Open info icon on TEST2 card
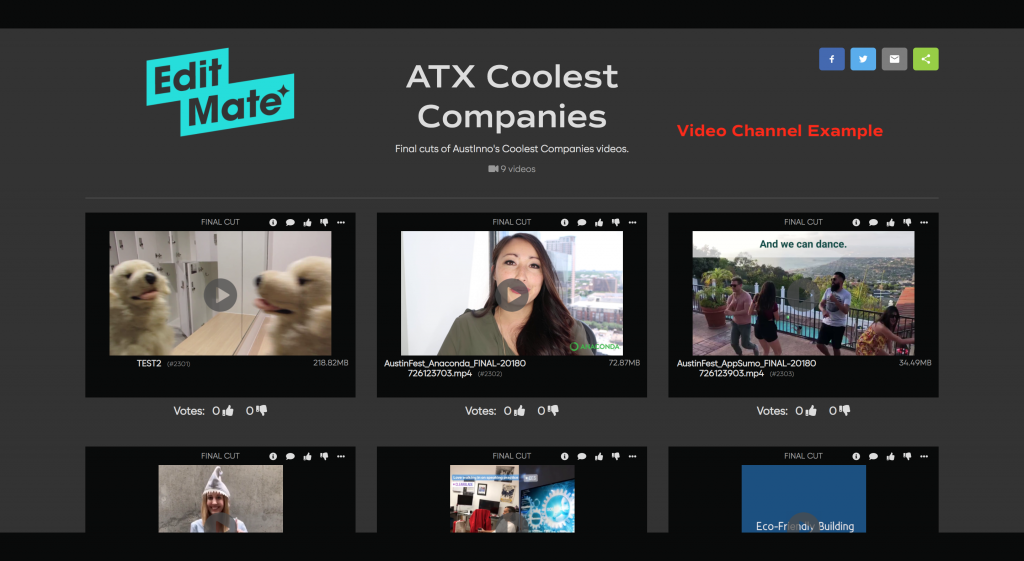This screenshot has width=1024, height=561. point(273,222)
